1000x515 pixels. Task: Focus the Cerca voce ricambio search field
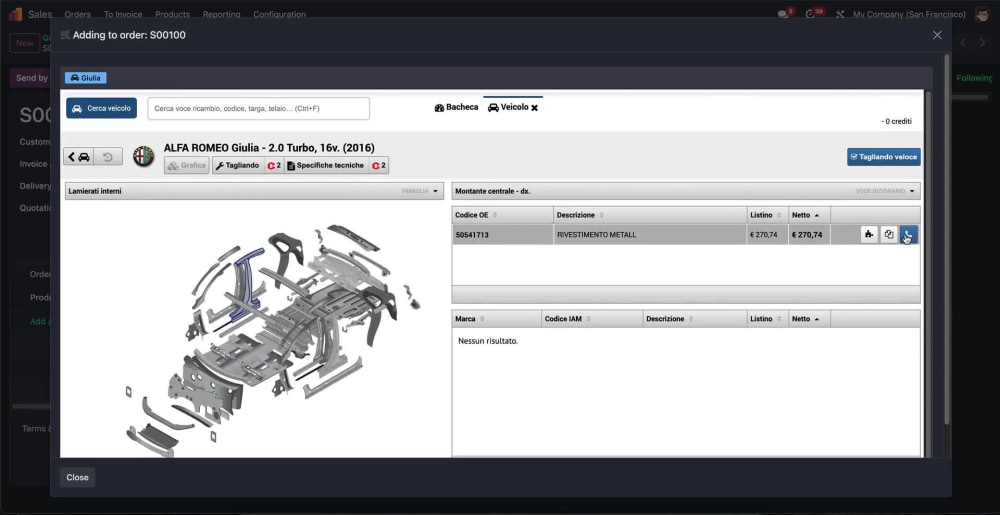(258, 108)
